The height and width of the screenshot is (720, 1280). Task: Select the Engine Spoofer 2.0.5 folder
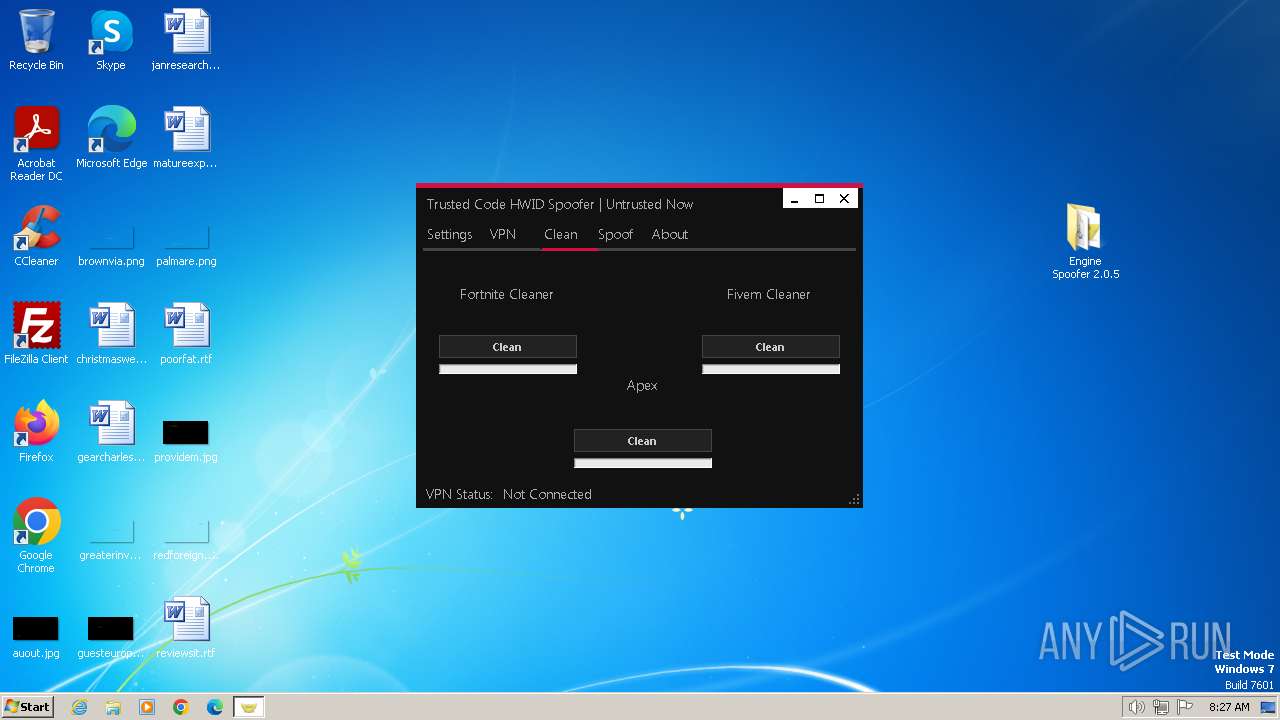[x=1085, y=241]
